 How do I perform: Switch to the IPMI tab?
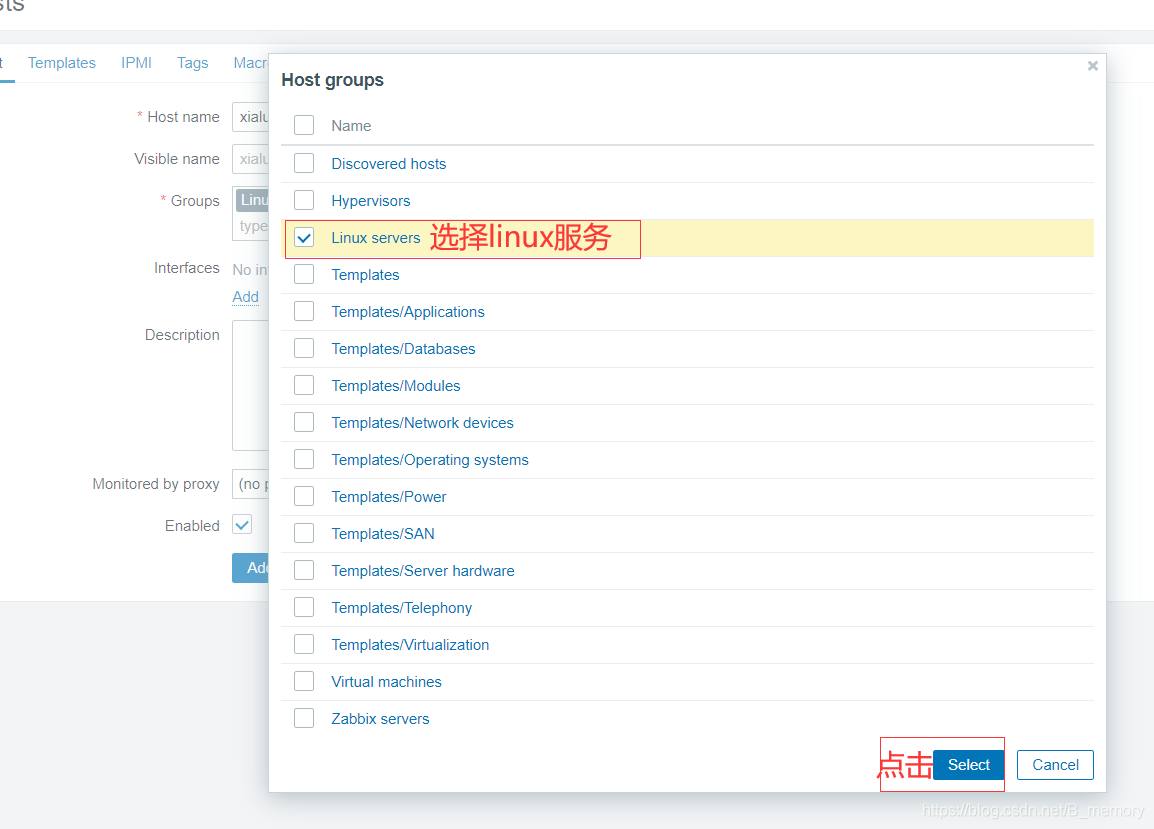pos(136,63)
